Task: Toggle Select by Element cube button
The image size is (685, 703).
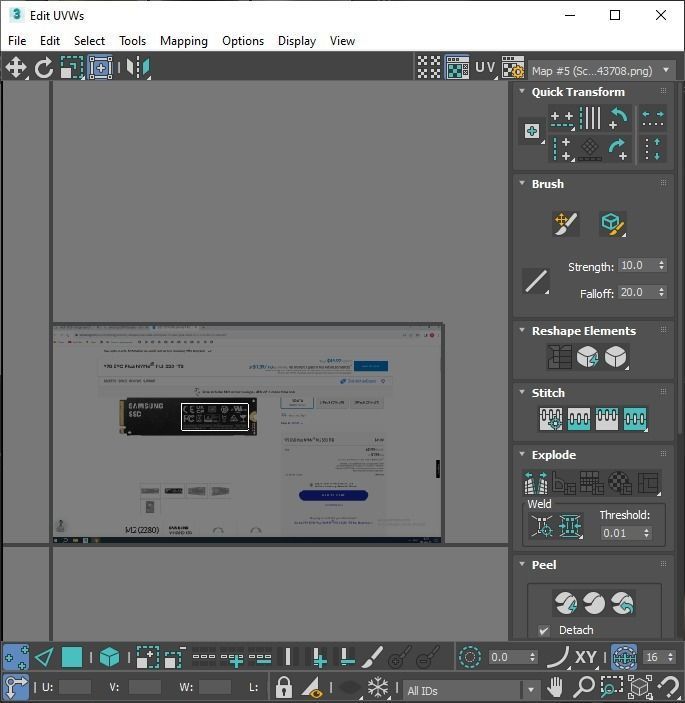Action: [109, 657]
